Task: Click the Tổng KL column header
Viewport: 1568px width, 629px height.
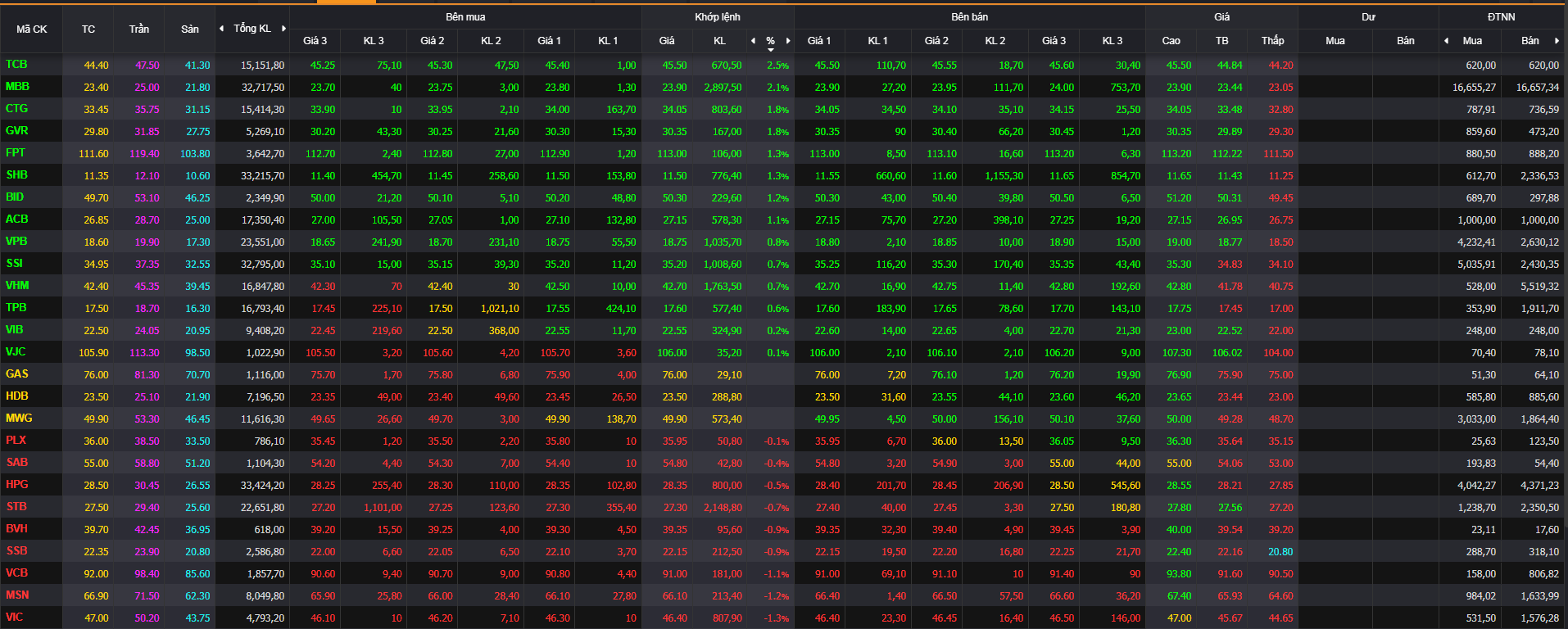Action: click(252, 29)
